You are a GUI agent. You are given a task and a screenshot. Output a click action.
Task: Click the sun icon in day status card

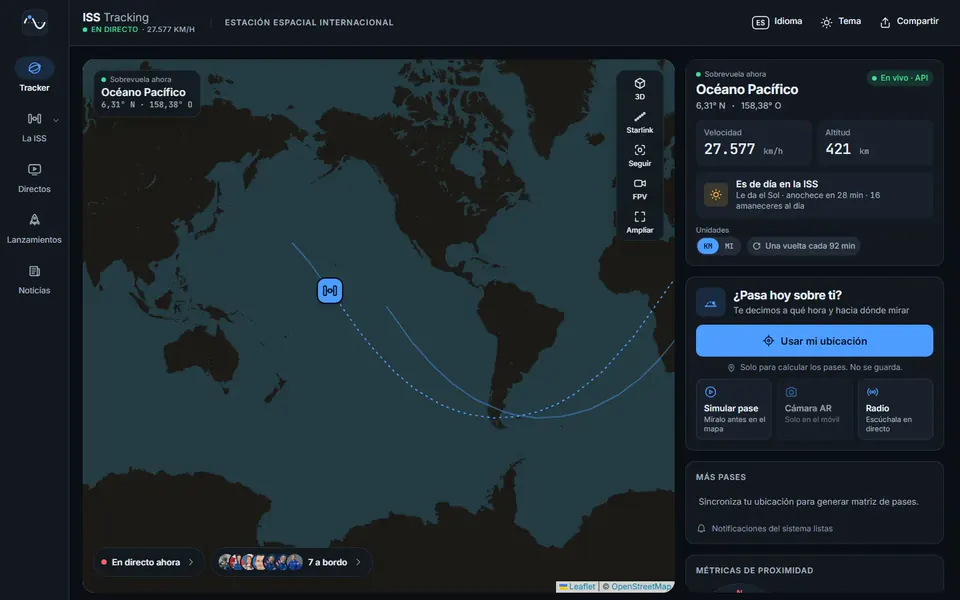(x=715, y=195)
